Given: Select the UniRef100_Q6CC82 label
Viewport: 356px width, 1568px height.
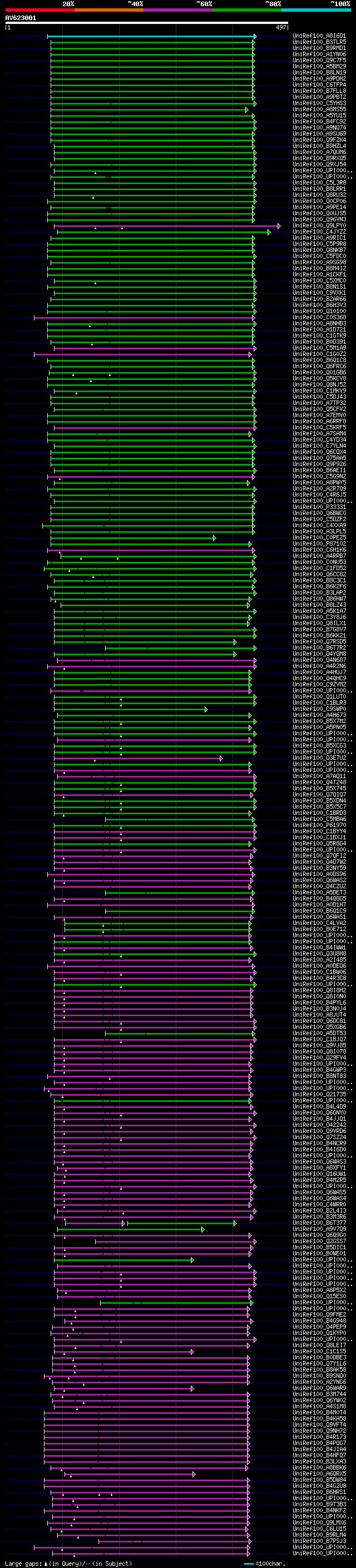Looking at the screenshot, I should 319,574.
